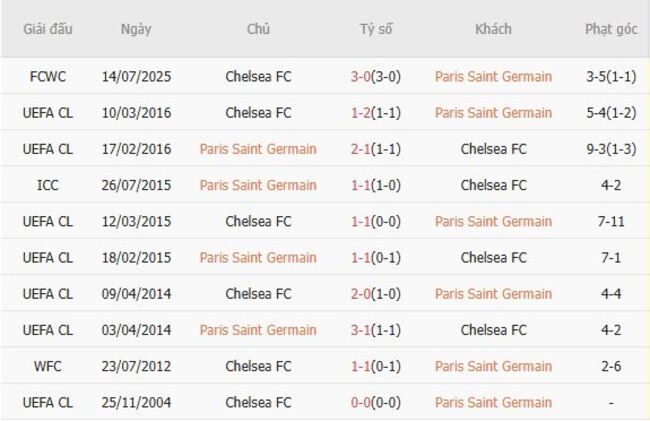Click the "Giải đấu" column header
Screen dimensions: 650x421
[x=48, y=29]
